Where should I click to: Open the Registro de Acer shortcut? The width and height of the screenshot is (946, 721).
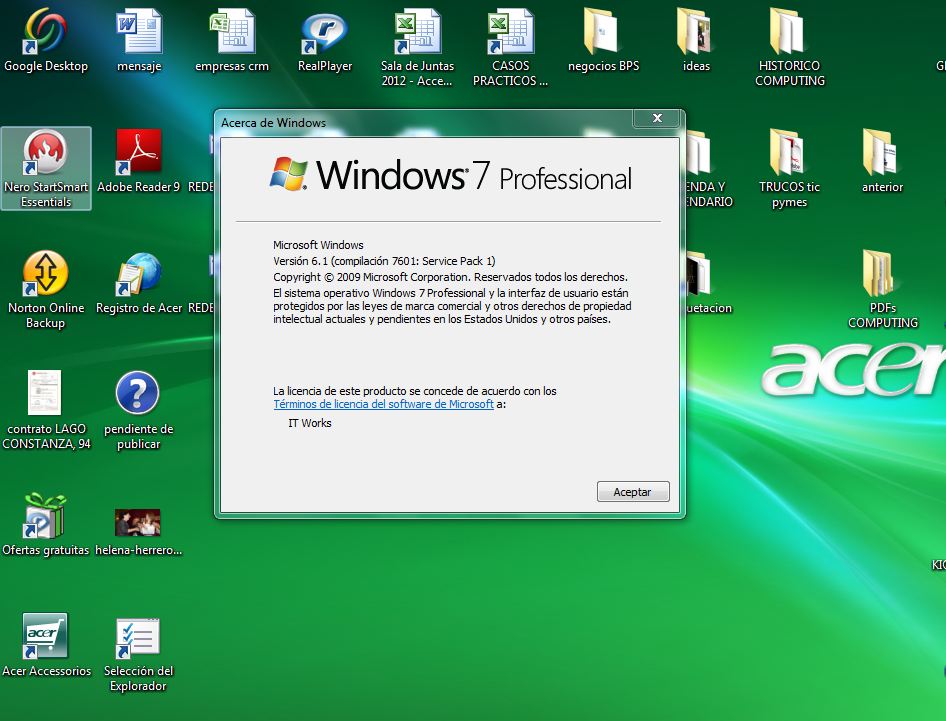click(138, 275)
